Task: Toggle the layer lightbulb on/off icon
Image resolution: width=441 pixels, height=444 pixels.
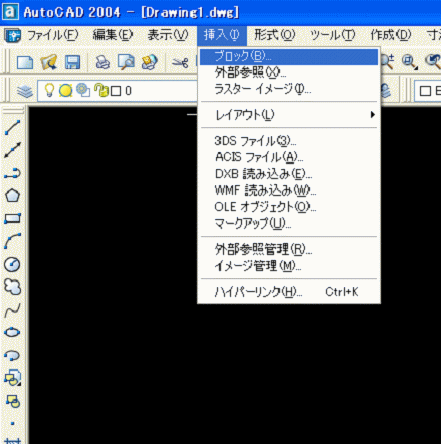Action: (49, 90)
